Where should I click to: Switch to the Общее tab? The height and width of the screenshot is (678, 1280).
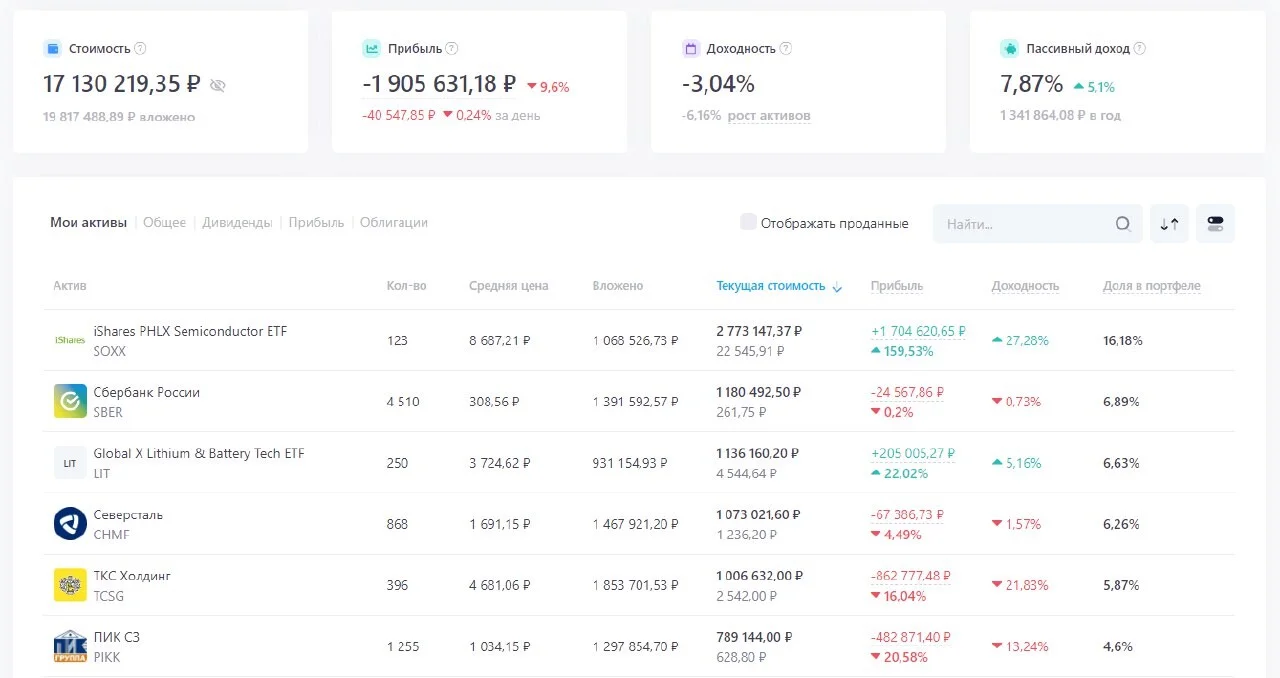coord(164,222)
